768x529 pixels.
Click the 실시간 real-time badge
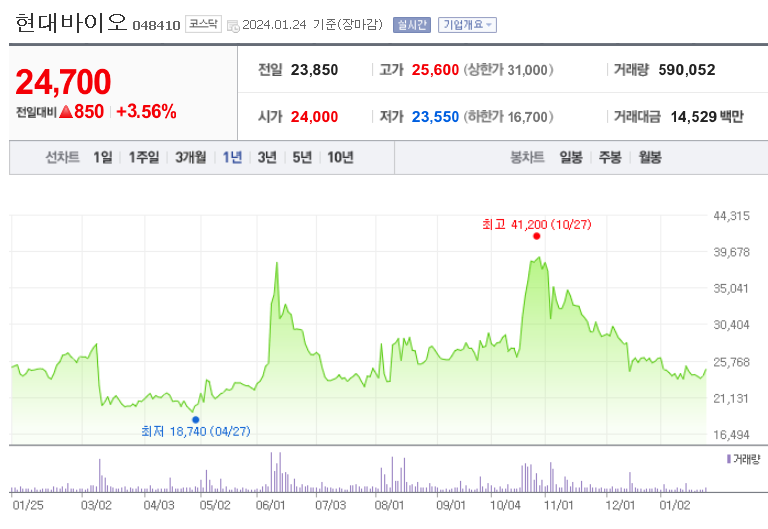[x=412, y=25]
